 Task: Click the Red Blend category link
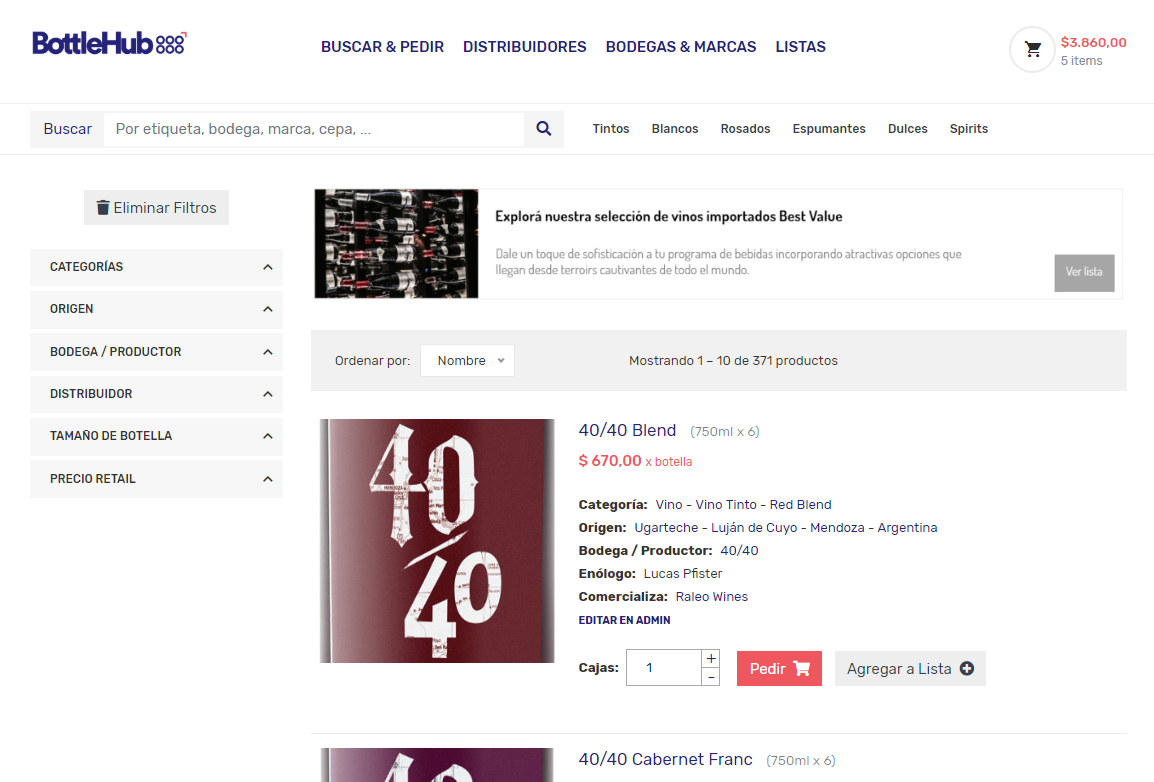pyautogui.click(x=800, y=505)
